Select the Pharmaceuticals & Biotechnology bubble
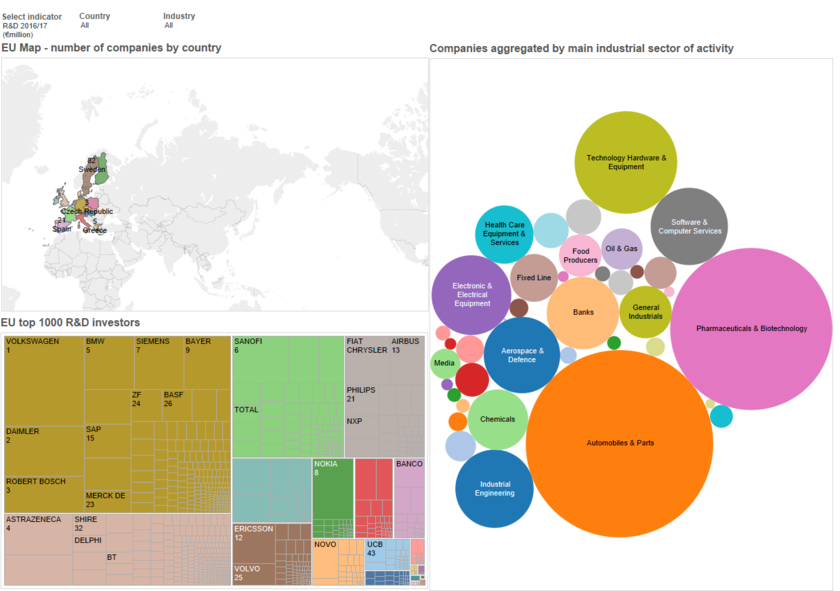 pos(750,328)
